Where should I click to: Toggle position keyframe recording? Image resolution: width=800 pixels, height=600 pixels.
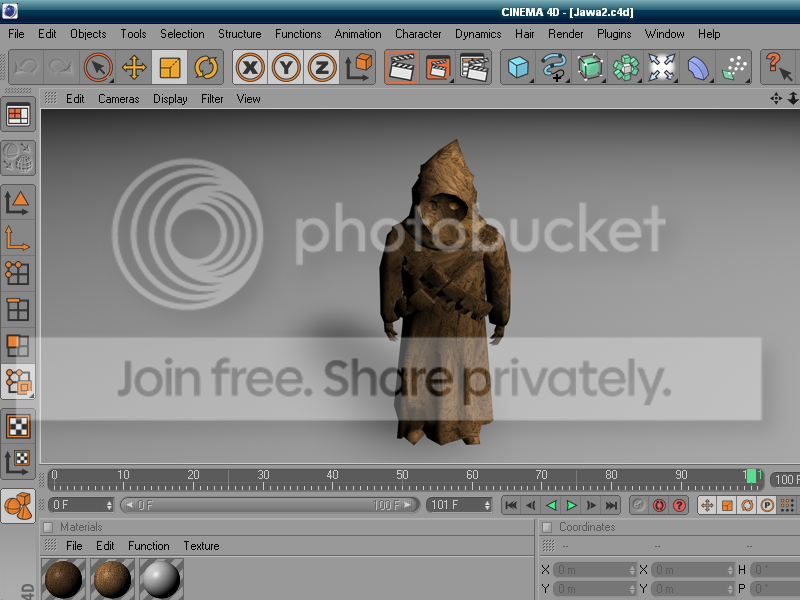point(707,505)
